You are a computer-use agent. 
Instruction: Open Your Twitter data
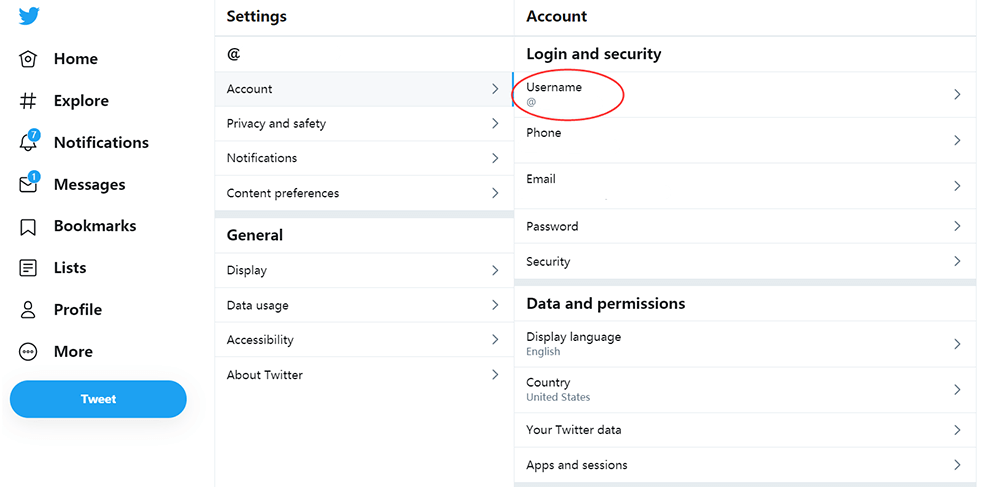pos(574,430)
